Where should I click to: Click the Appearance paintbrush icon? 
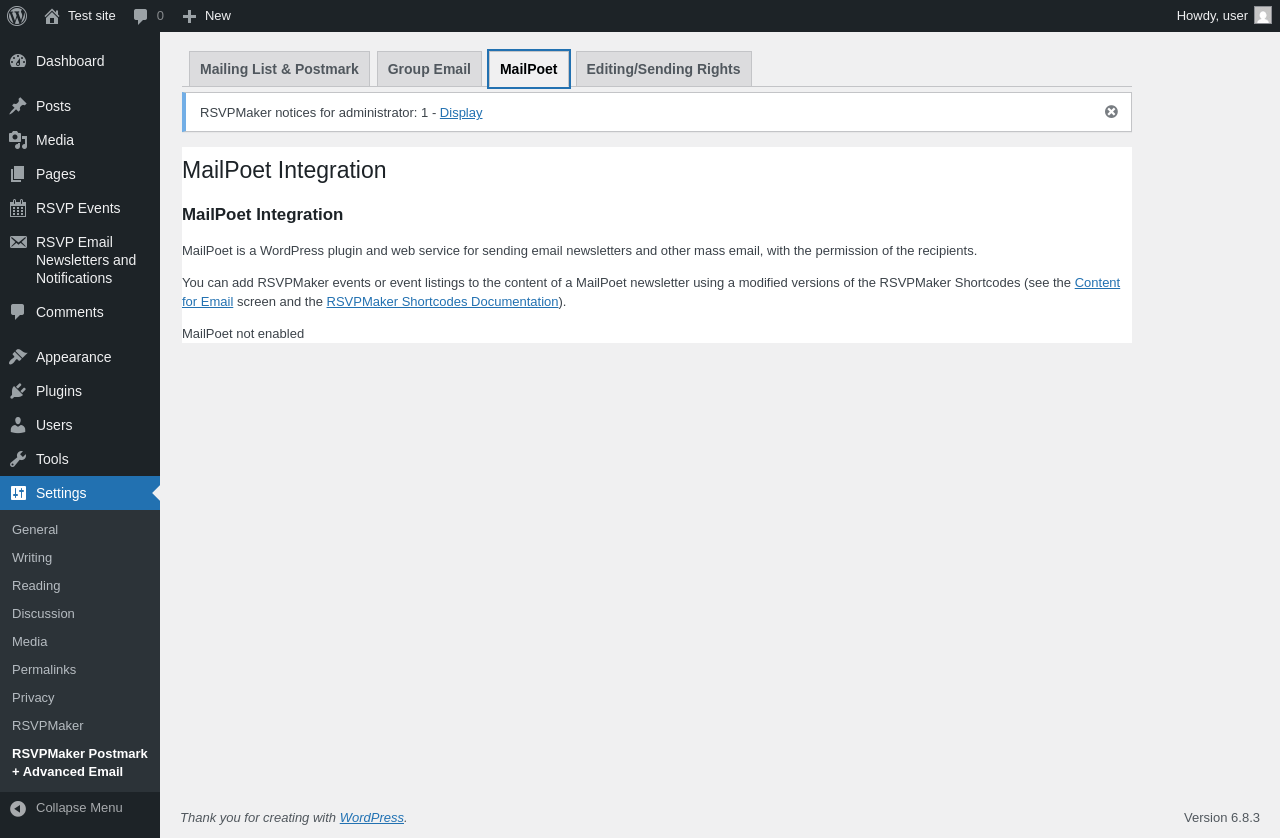18,357
